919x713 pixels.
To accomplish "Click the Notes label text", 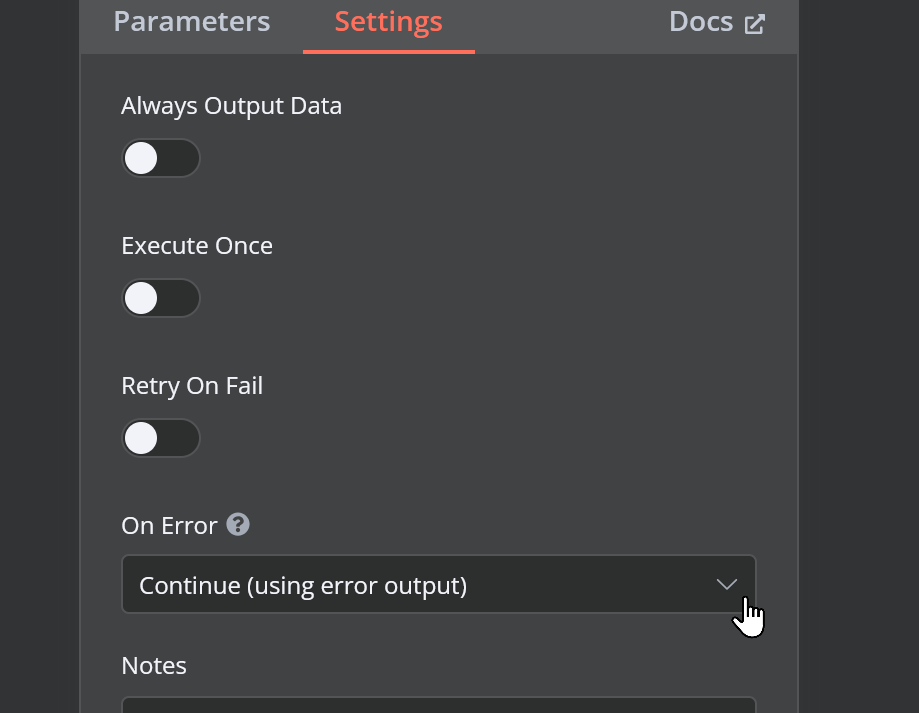I will pos(154,666).
